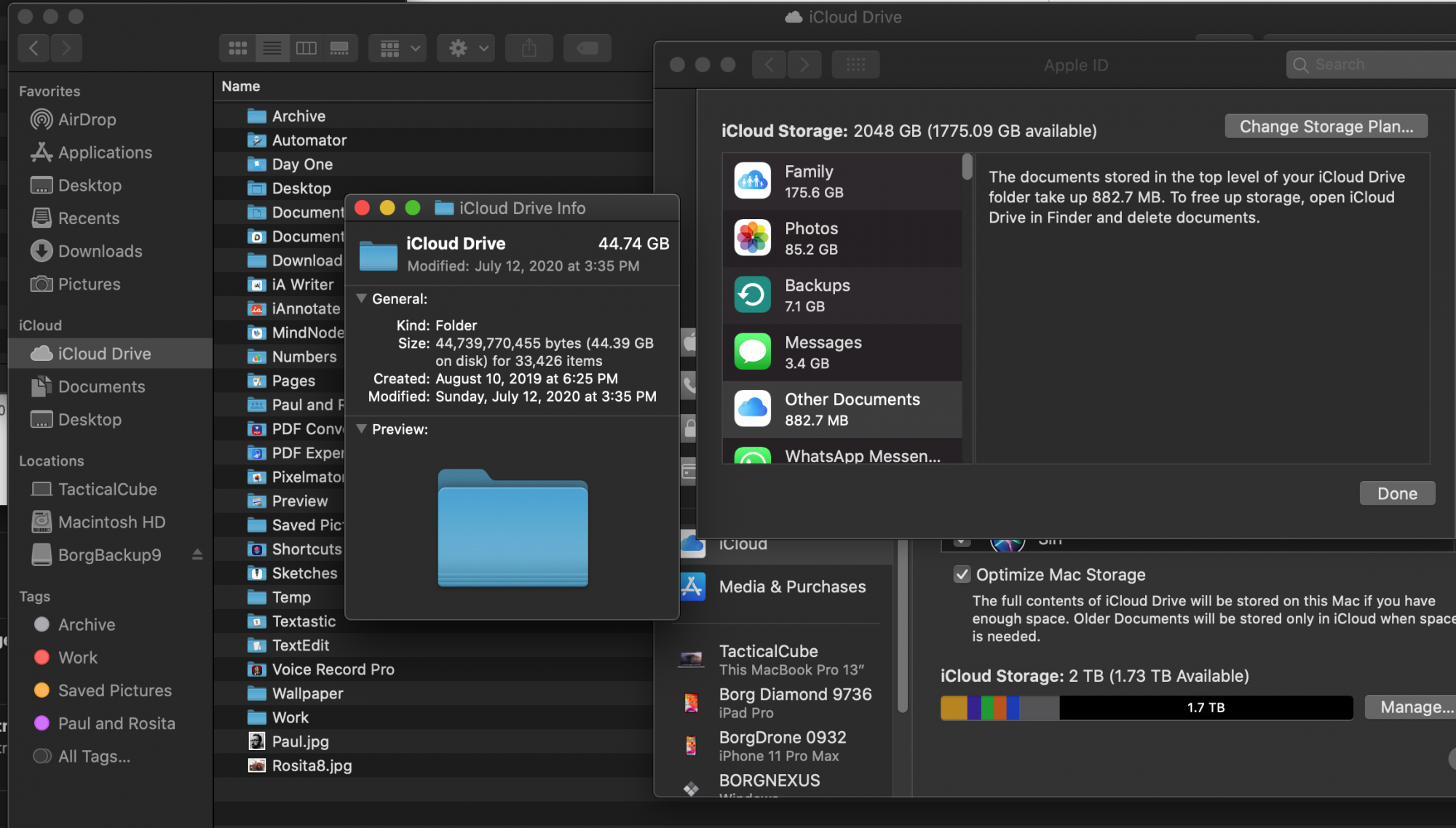
Task: Click the Finder Share button
Action: click(x=529, y=48)
